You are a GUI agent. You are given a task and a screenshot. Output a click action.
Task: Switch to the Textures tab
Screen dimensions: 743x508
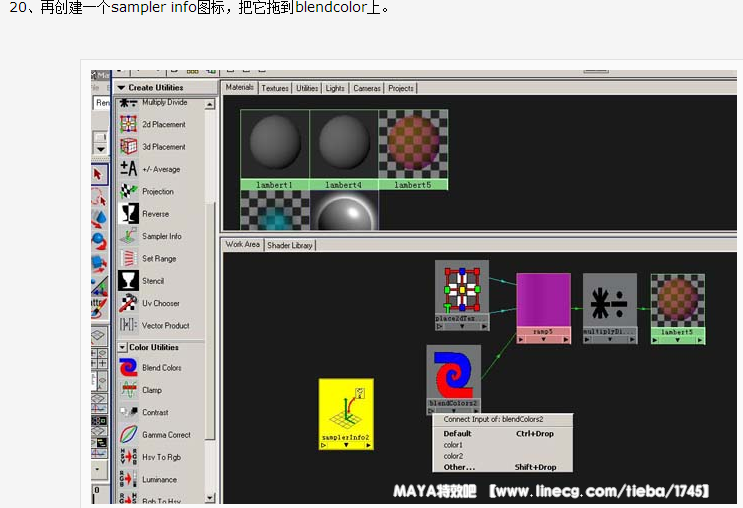[275, 88]
